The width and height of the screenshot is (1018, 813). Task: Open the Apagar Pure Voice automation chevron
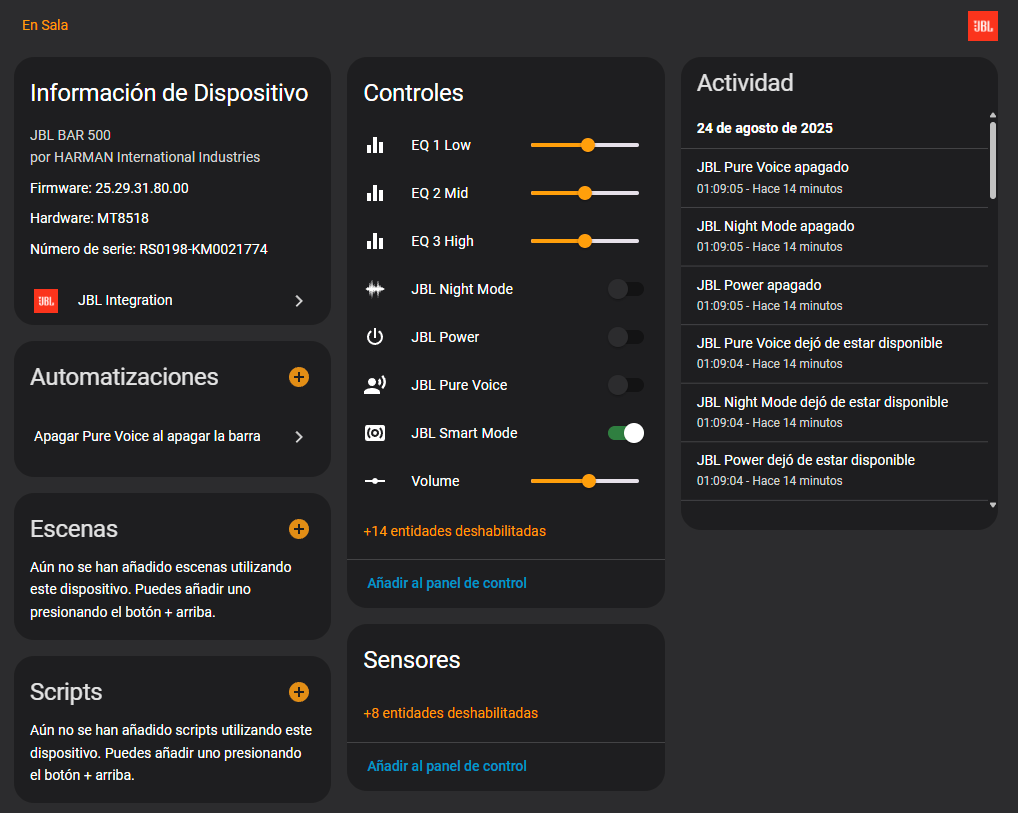[299, 436]
